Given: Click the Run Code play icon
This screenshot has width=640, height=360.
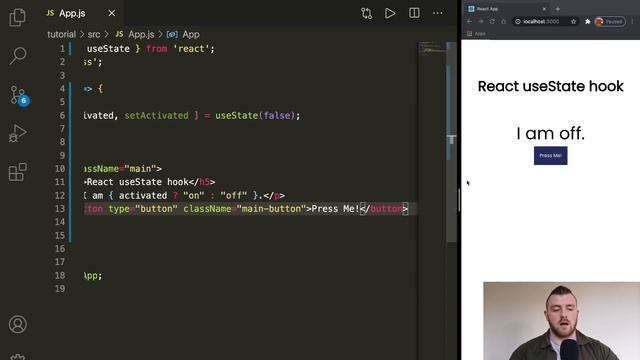Looking at the screenshot, I should click(x=390, y=13).
